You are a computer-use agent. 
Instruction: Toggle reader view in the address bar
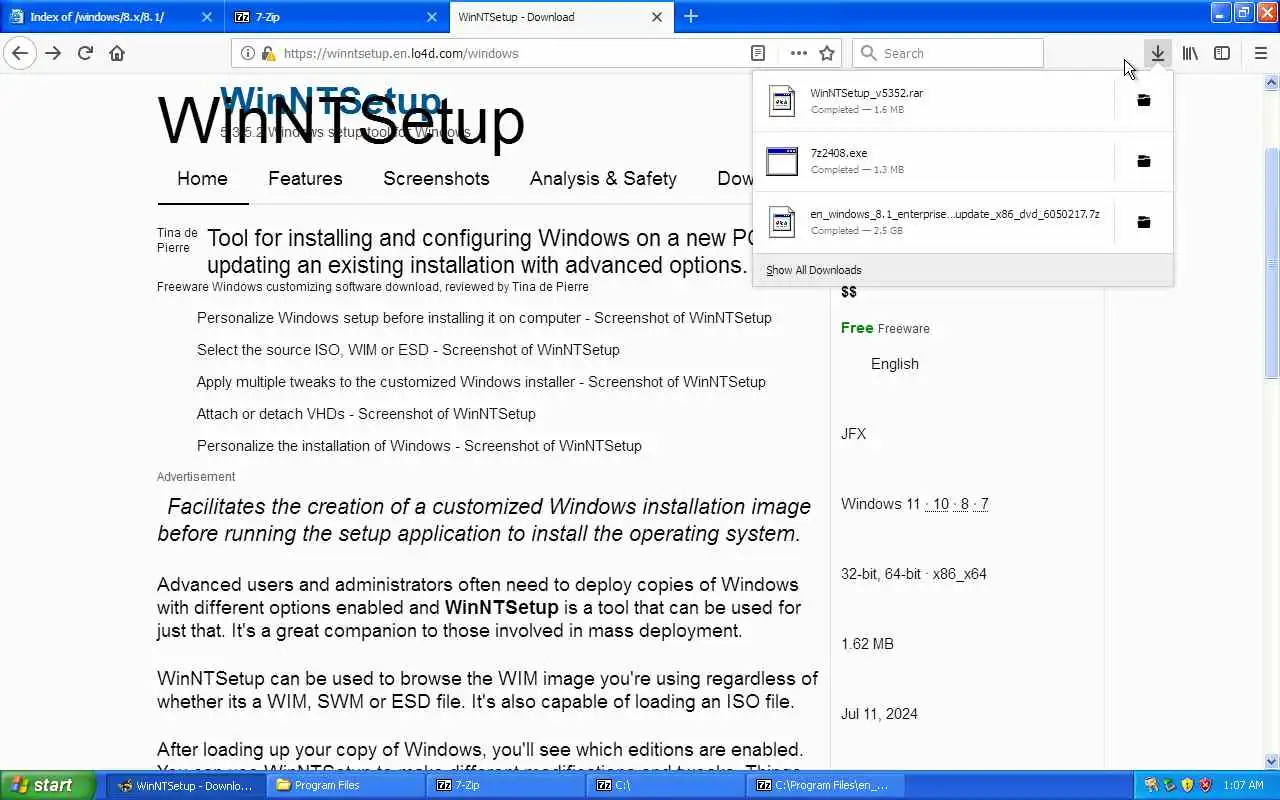pyautogui.click(x=758, y=53)
